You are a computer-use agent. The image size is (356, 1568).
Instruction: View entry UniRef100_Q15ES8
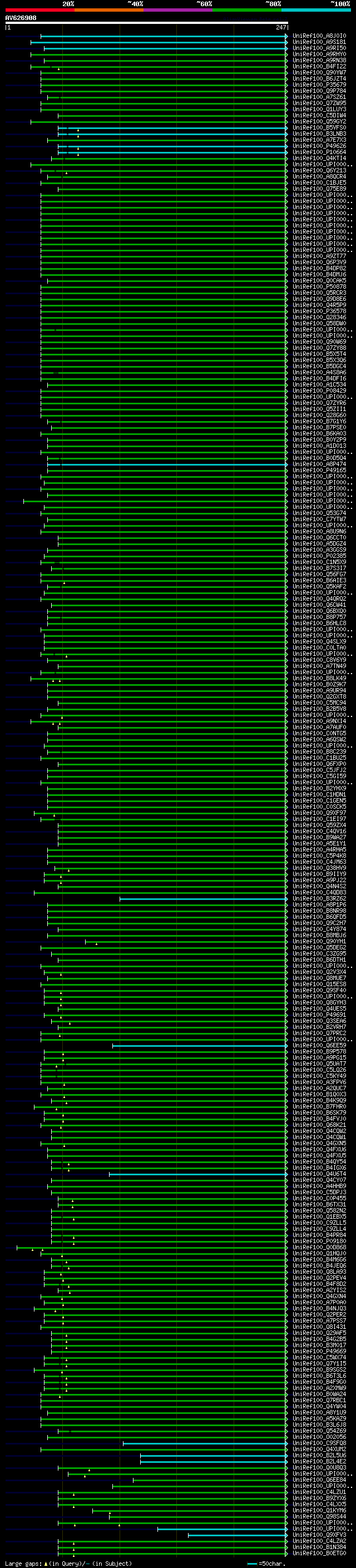pyautogui.click(x=319, y=985)
